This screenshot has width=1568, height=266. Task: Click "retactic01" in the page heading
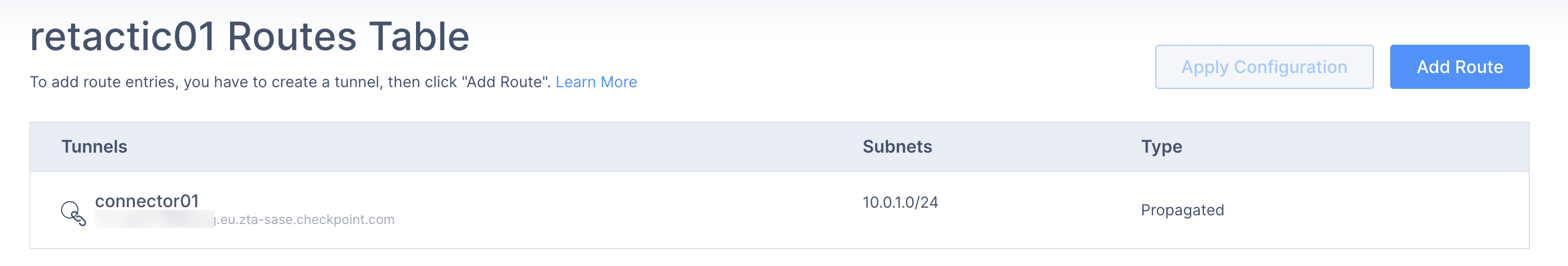tap(122, 37)
